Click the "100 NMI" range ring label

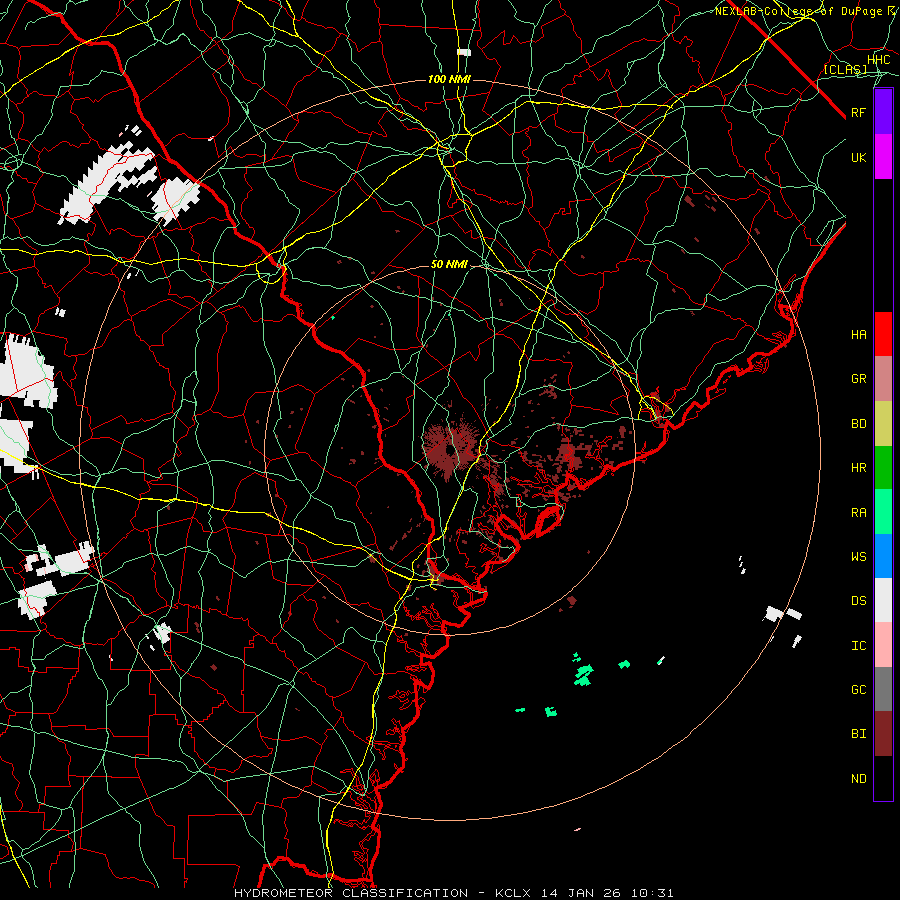click(x=449, y=79)
